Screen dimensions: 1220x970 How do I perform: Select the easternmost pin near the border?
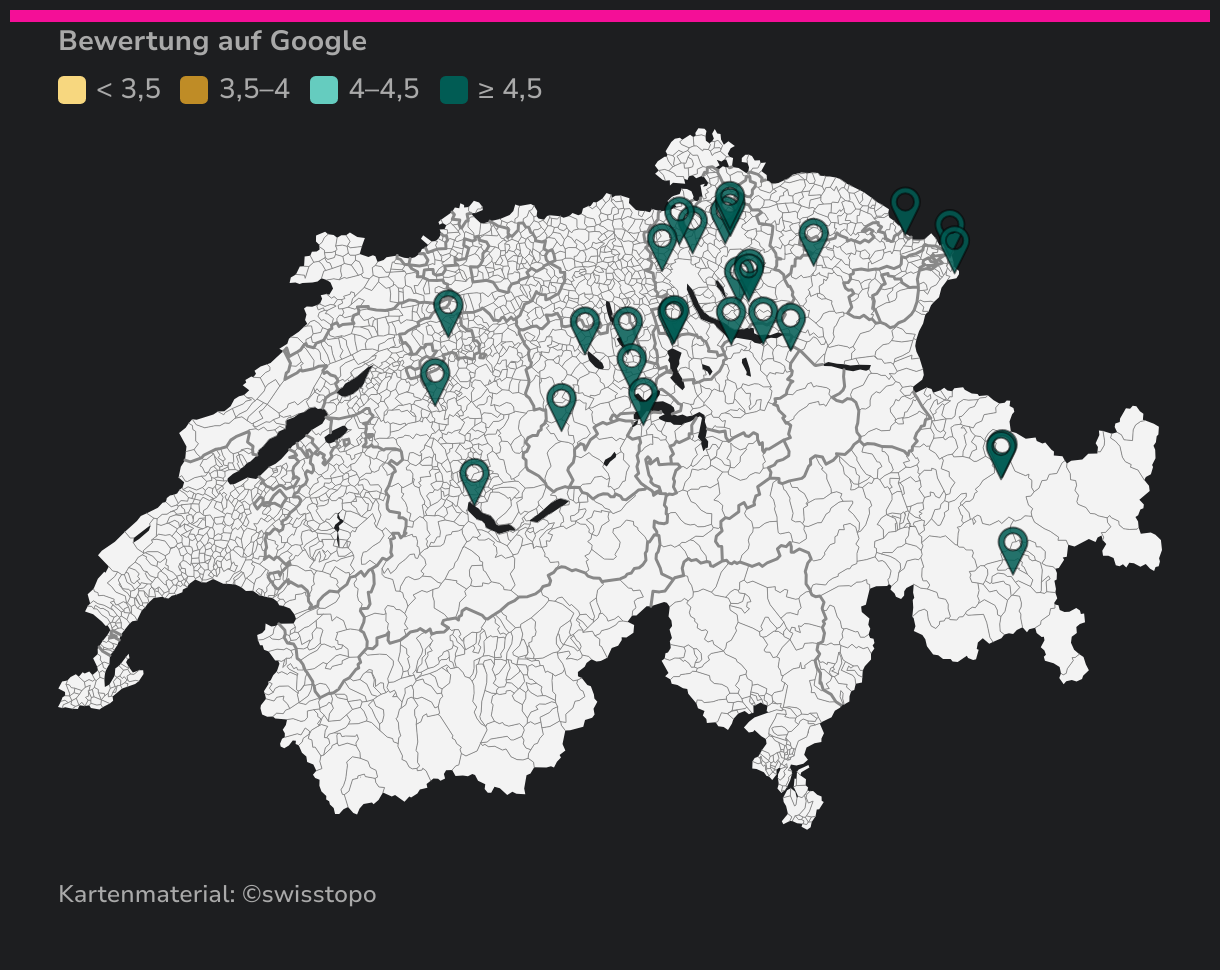[954, 245]
